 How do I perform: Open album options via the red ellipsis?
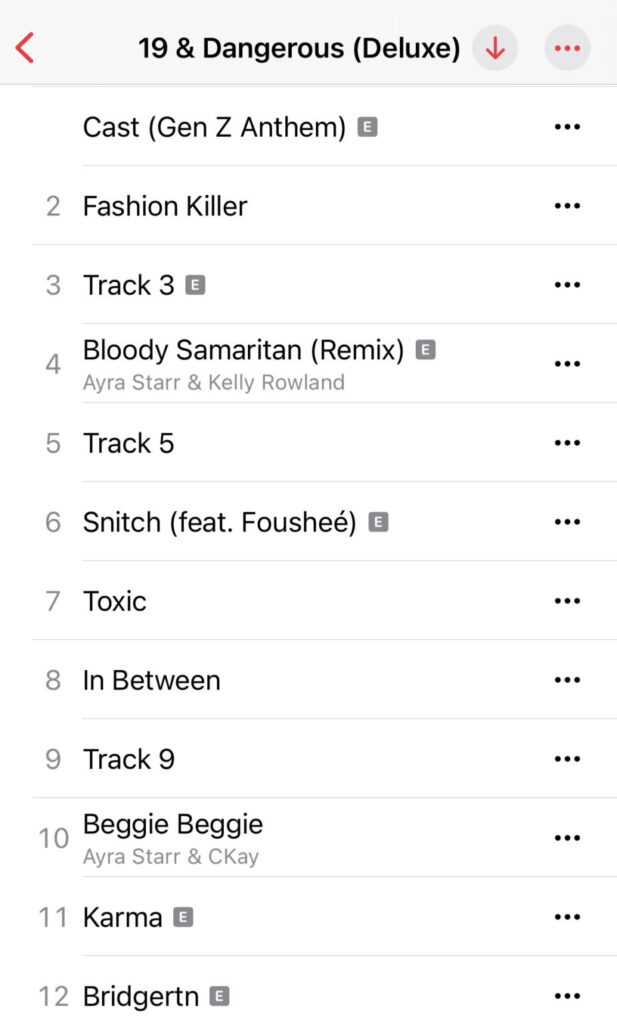pyautogui.click(x=567, y=48)
